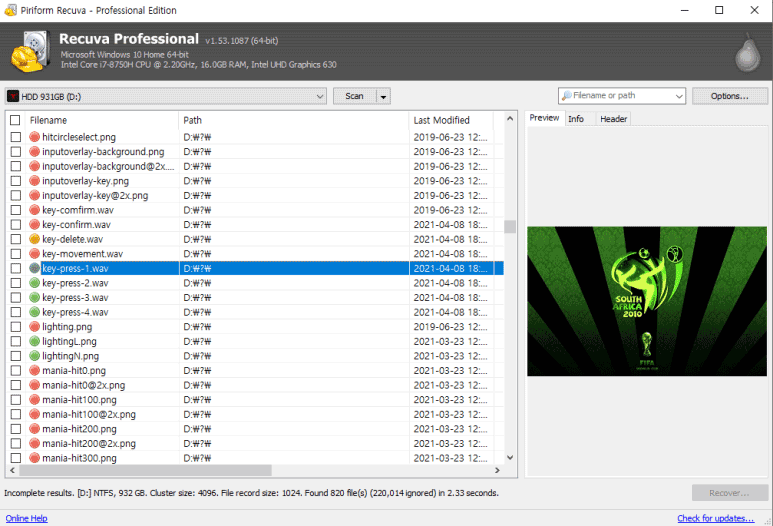Screen dimensions: 773x526
Task: Click the red status dot beside mania-hit300.png
Action: pos(35,458)
